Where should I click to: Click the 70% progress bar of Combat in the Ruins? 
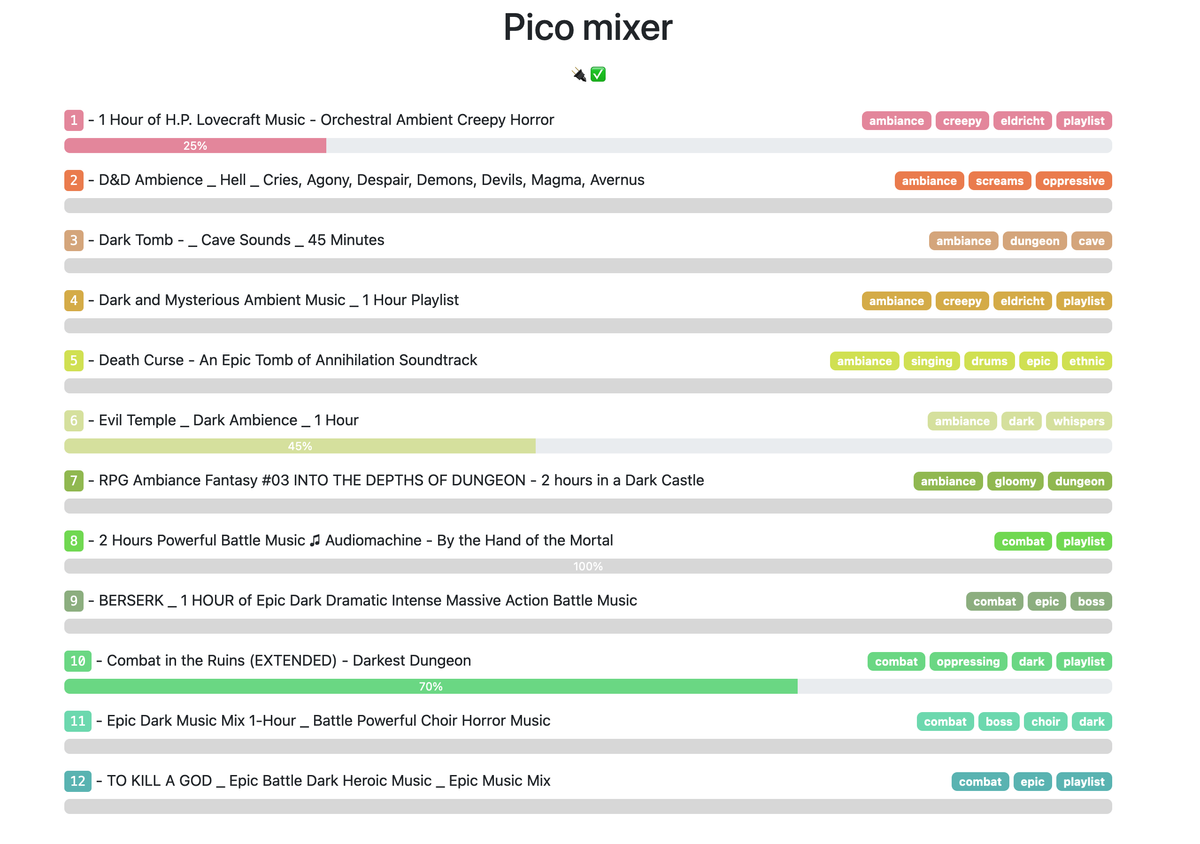(430, 686)
